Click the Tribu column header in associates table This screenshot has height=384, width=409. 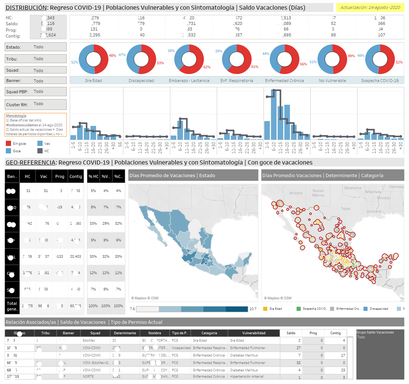[45, 333]
